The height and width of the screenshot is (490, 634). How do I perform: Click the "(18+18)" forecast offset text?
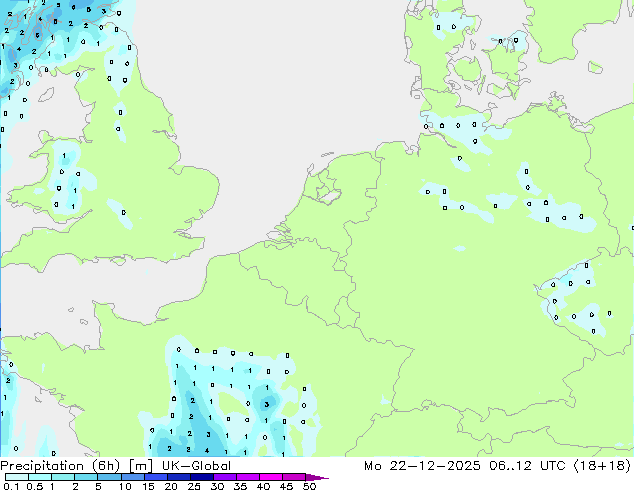pyautogui.click(x=602, y=466)
